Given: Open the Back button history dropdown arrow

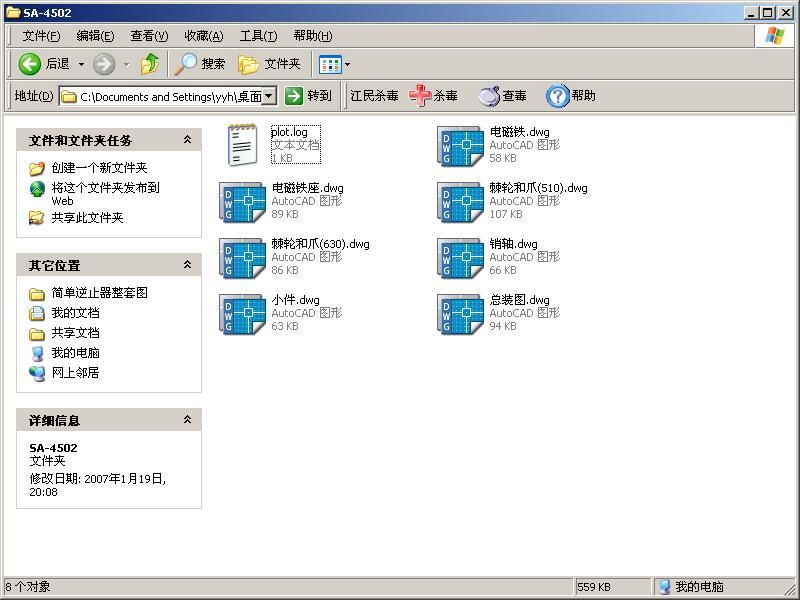Looking at the screenshot, I should (82, 64).
